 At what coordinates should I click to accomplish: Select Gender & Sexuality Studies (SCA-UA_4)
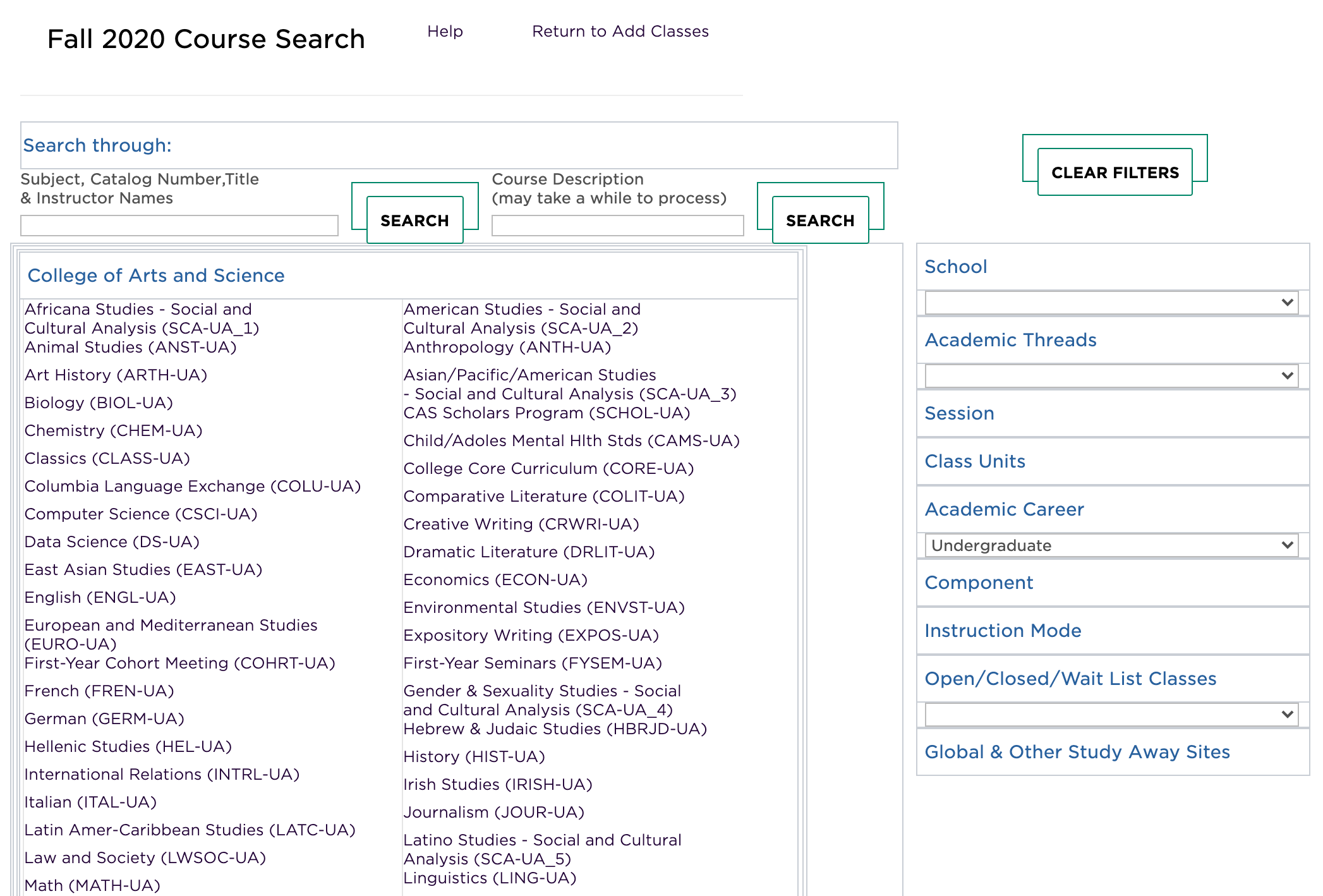(543, 701)
